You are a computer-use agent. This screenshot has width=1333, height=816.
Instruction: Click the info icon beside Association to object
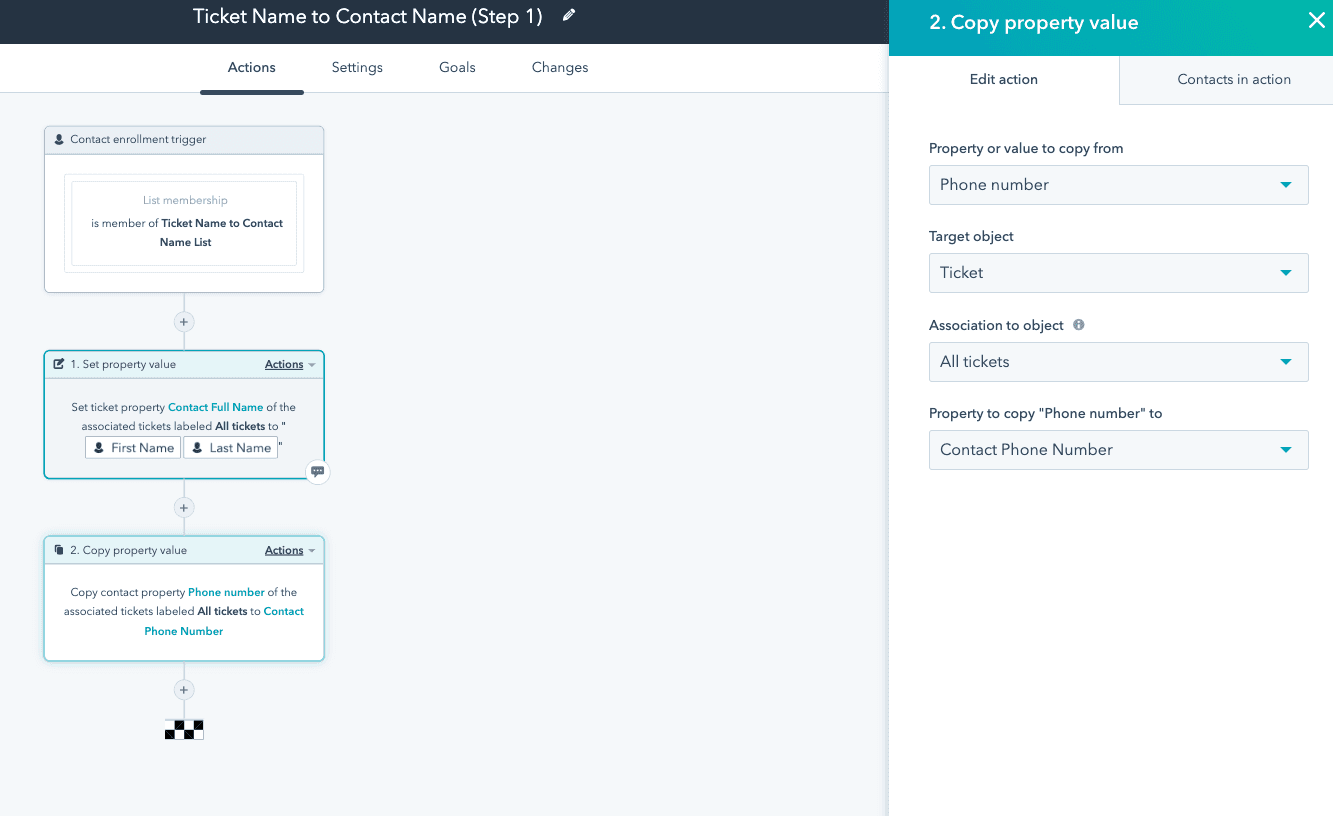[x=1079, y=325]
